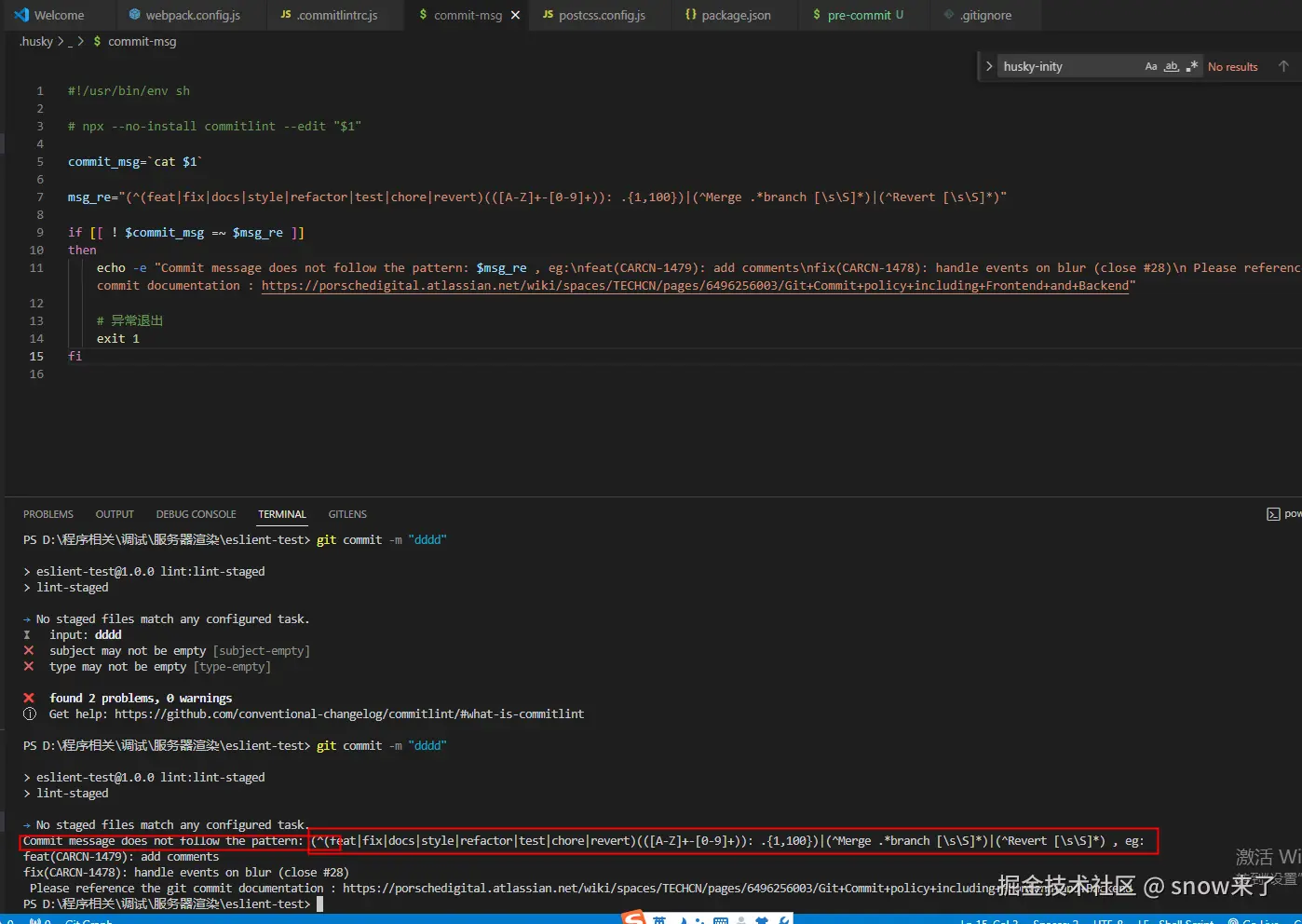1302x924 pixels.
Task: Switch to the DEBUG CONSOLE panel tab
Action: pos(197,514)
